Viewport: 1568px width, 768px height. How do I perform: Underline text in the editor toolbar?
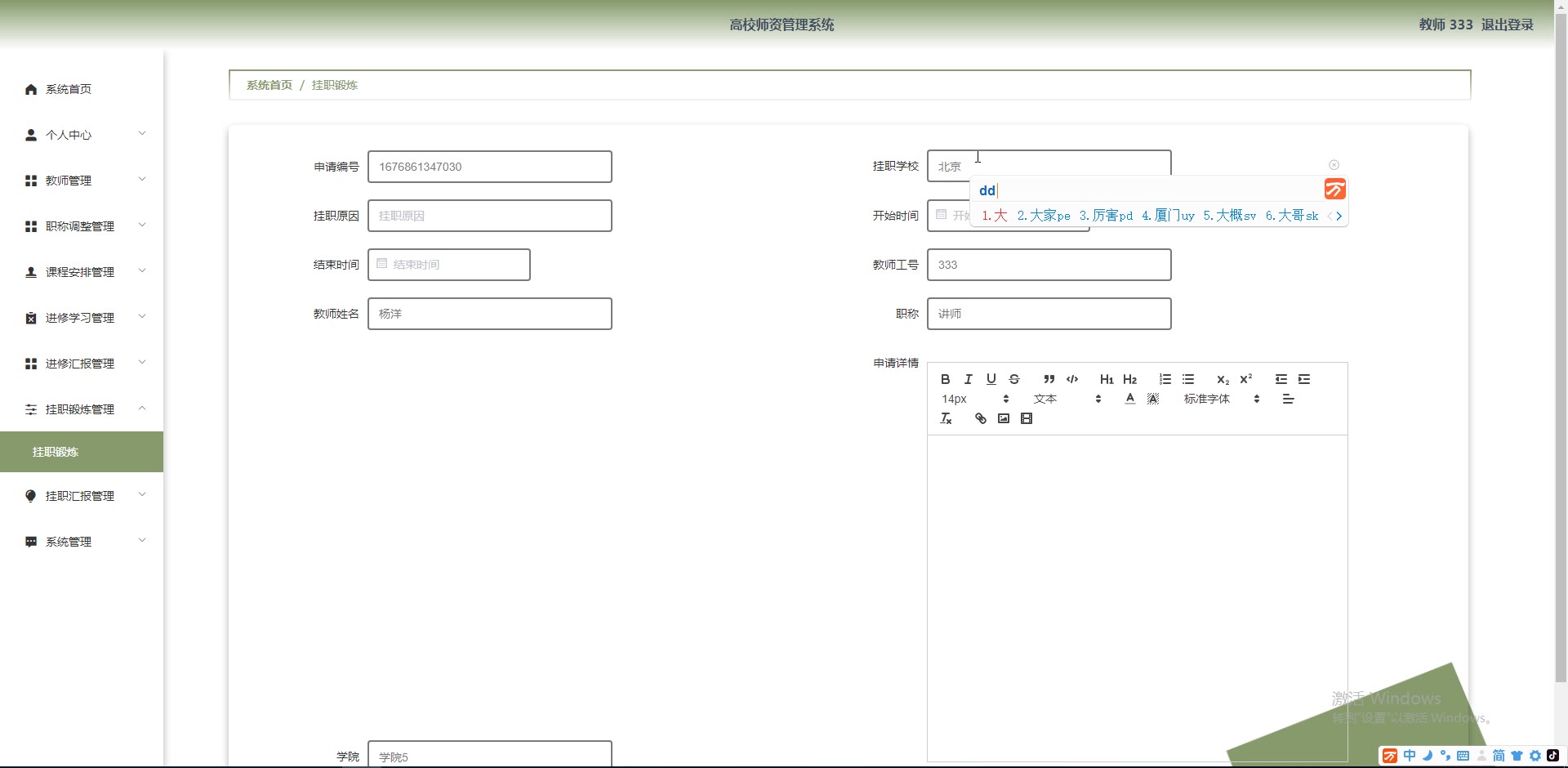(991, 379)
